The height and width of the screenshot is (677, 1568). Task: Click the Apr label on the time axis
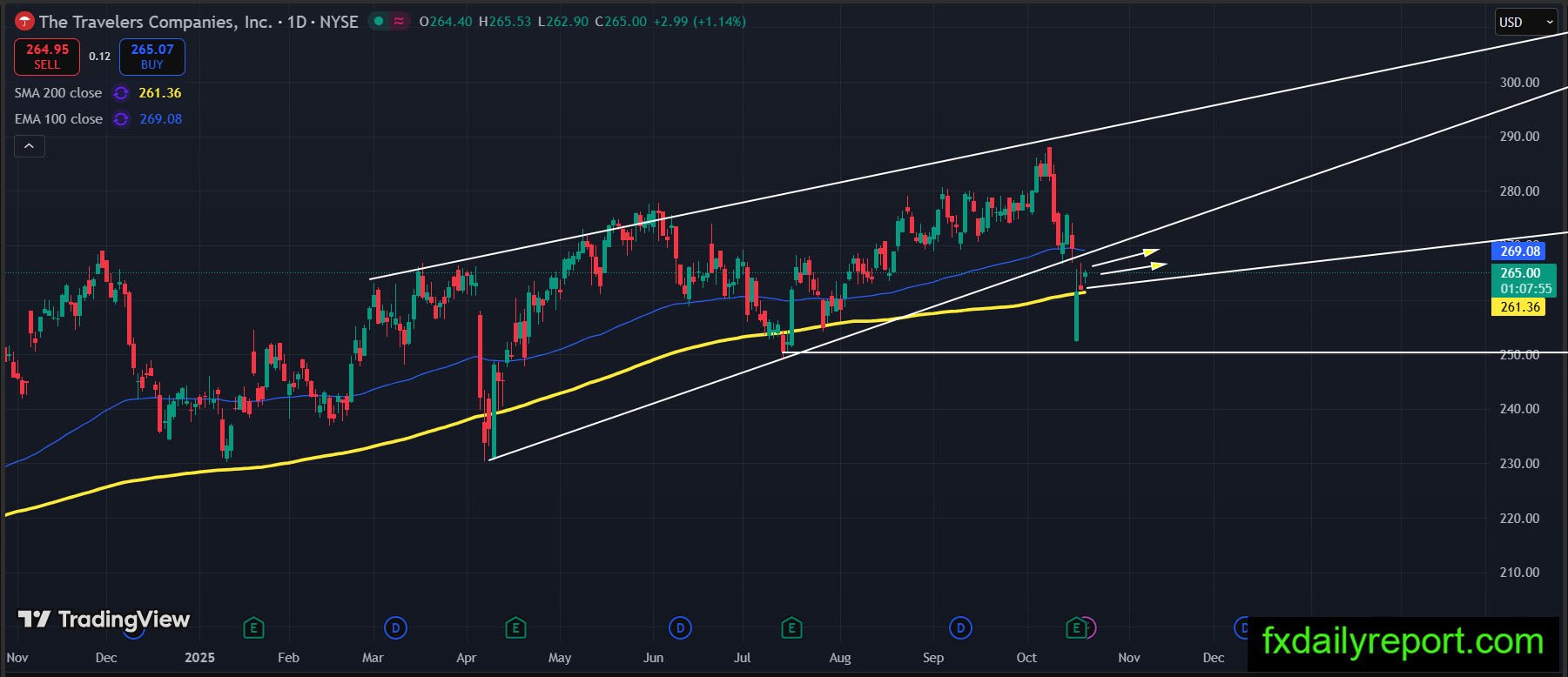[x=466, y=658]
